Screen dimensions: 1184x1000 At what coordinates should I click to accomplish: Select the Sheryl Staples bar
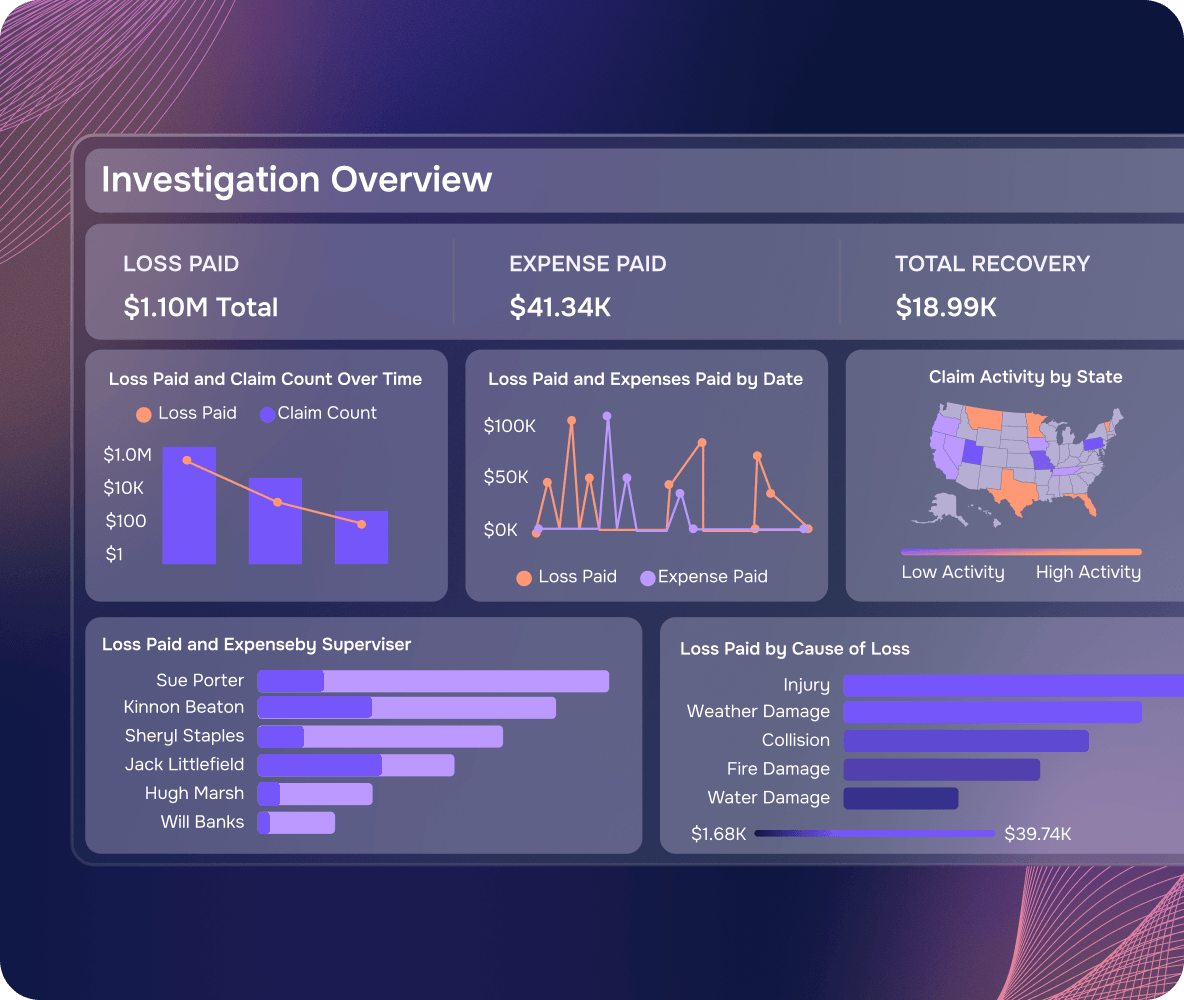pyautogui.click(x=380, y=736)
